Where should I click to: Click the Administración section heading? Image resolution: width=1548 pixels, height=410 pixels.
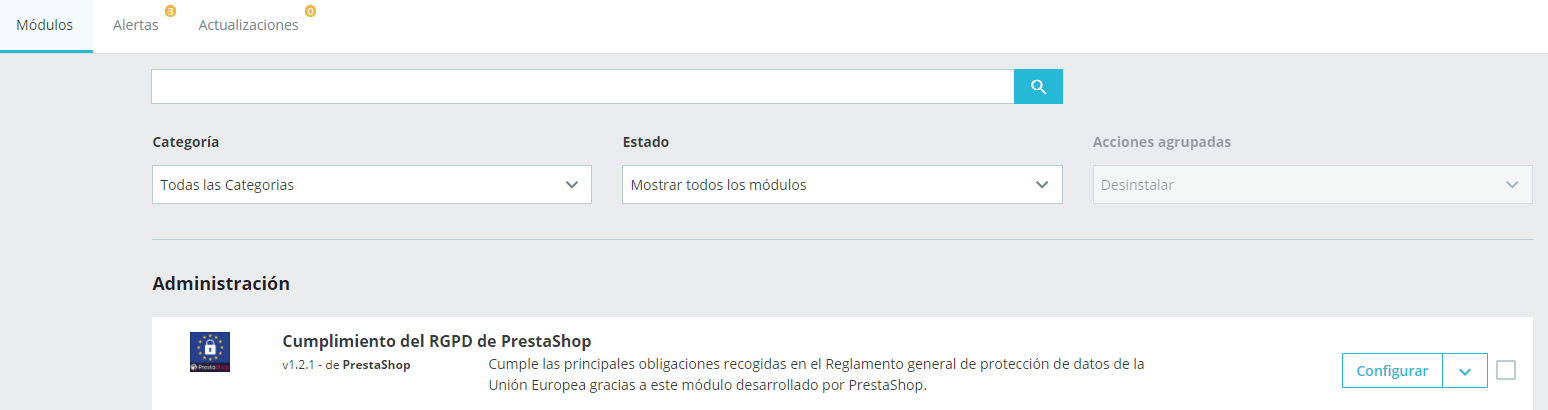(x=221, y=284)
